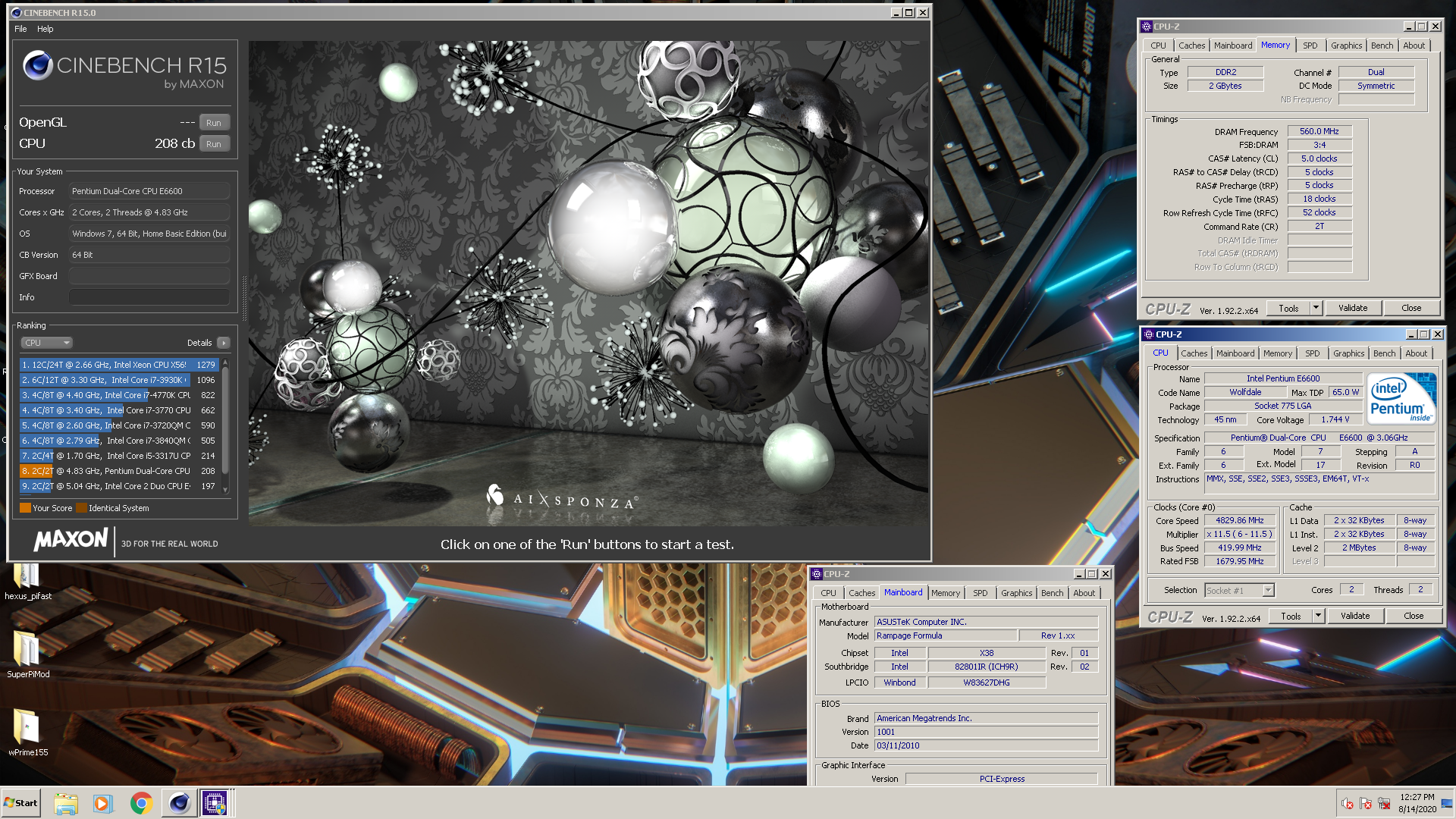
Task: Click the Your Score orange legend swatch
Action: (x=25, y=508)
